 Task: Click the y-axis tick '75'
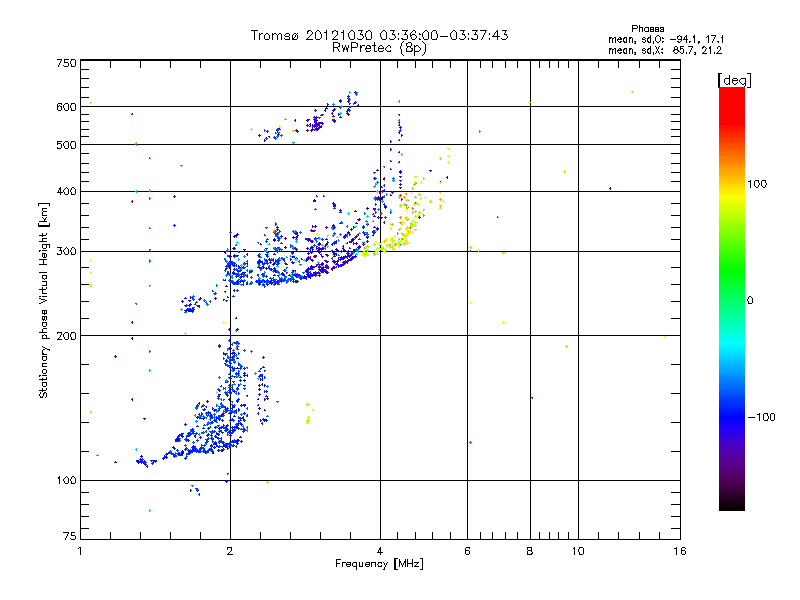coord(70,536)
